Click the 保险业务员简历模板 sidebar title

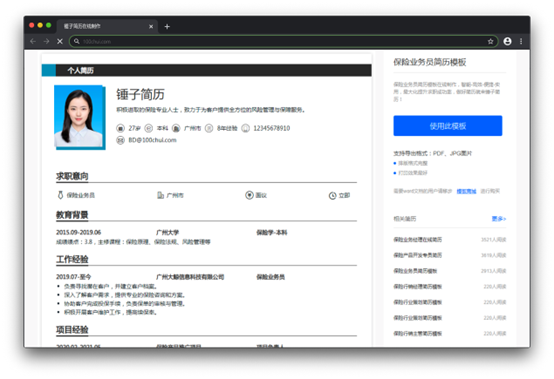(430, 62)
